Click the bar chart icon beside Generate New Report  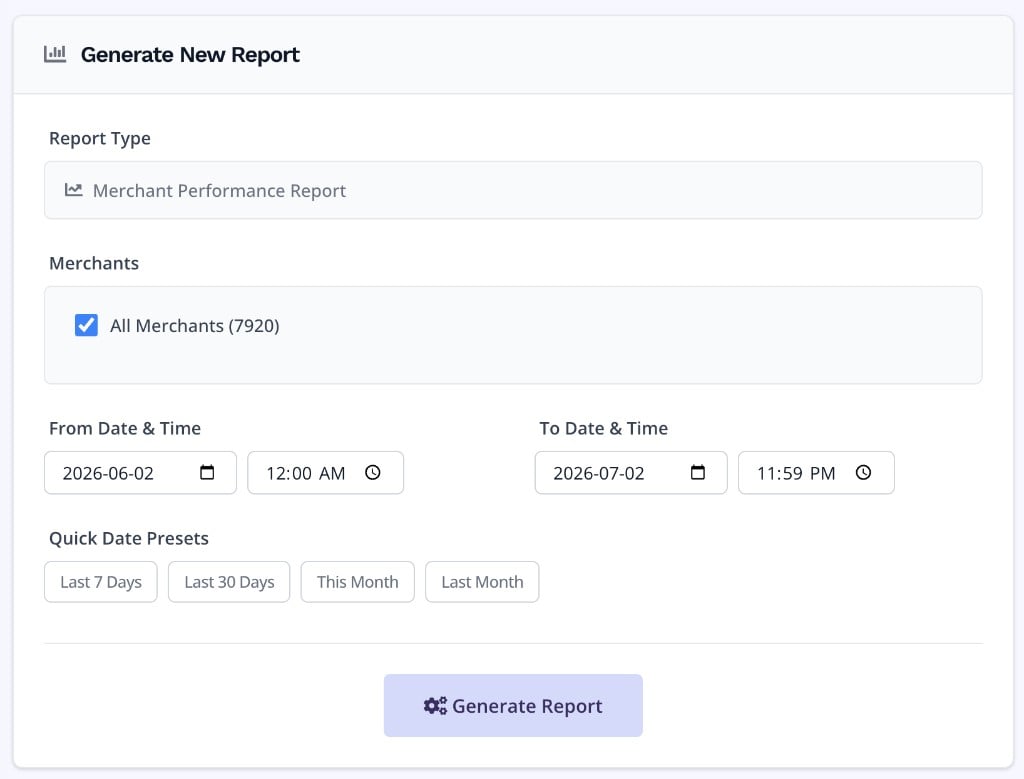pyautogui.click(x=55, y=54)
